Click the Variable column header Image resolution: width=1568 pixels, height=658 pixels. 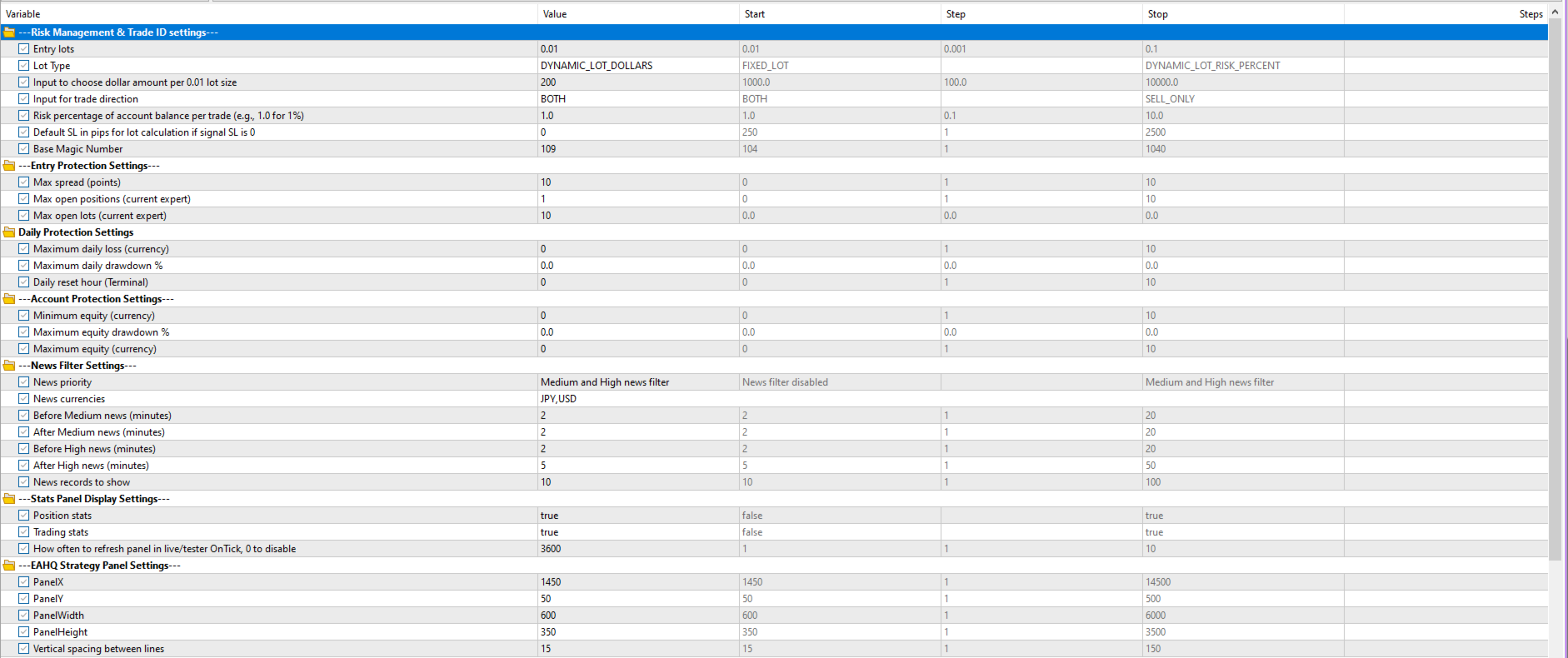click(x=268, y=14)
